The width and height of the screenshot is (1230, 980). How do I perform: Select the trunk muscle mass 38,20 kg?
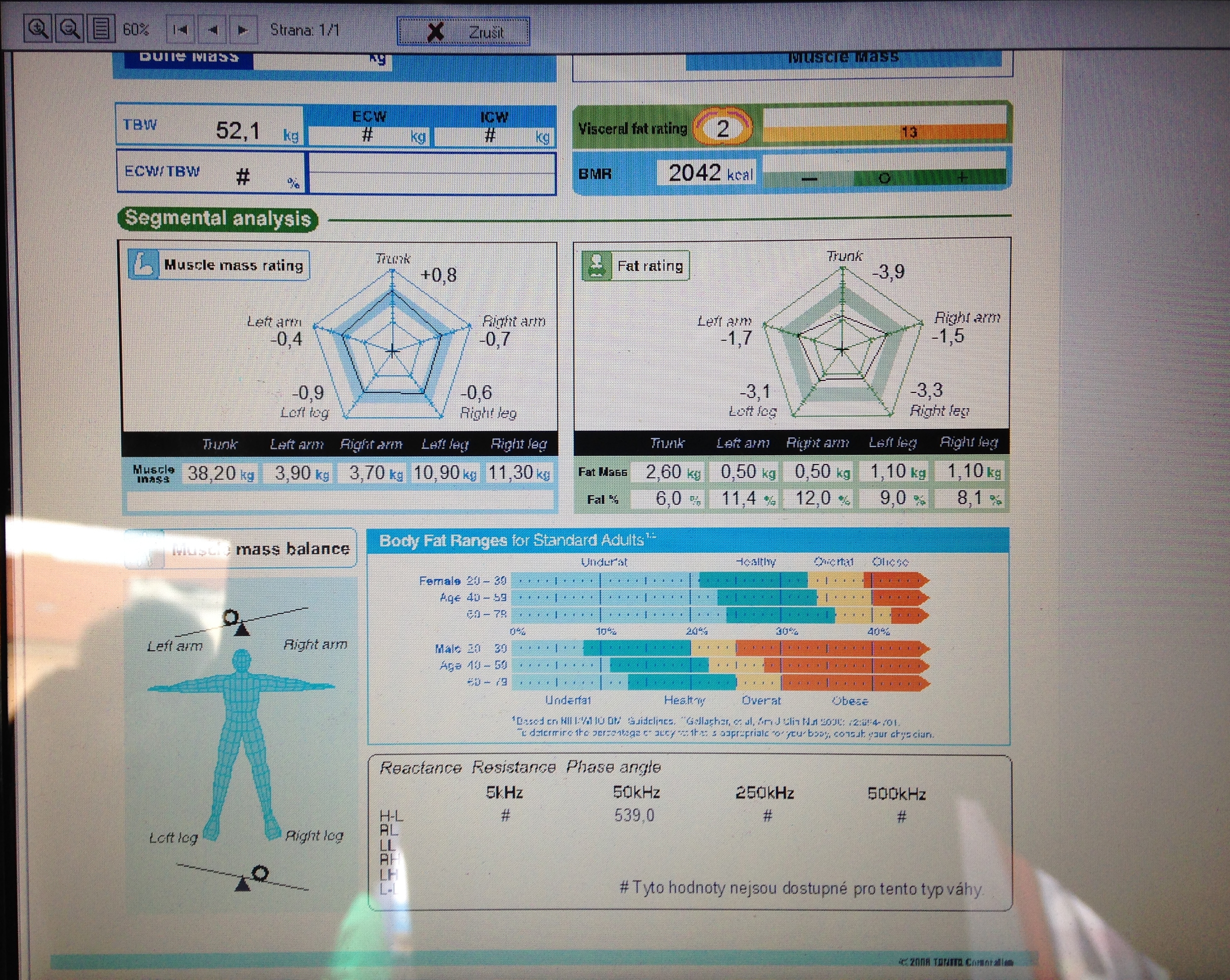pos(220,474)
